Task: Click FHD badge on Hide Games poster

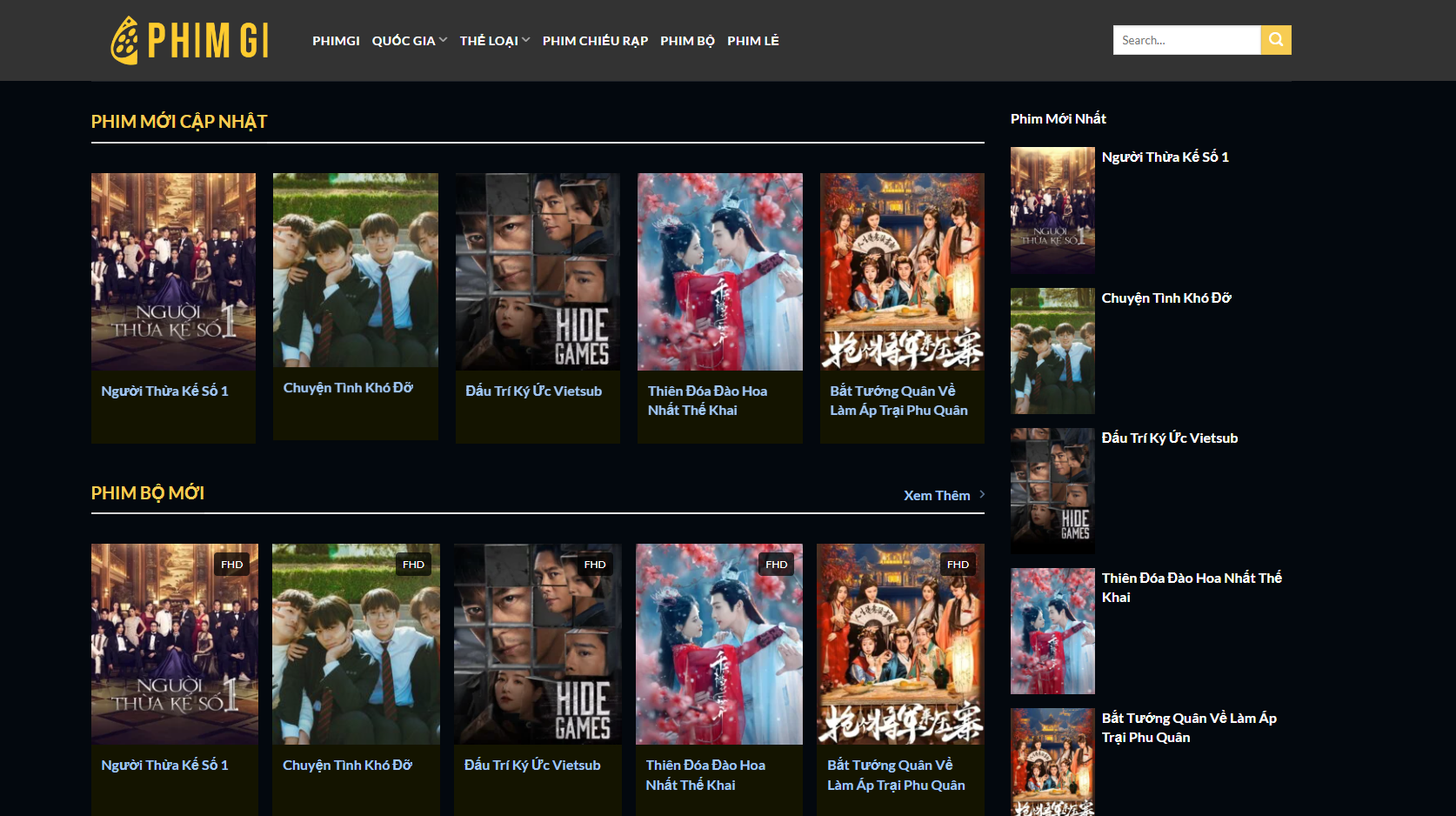Action: click(595, 565)
